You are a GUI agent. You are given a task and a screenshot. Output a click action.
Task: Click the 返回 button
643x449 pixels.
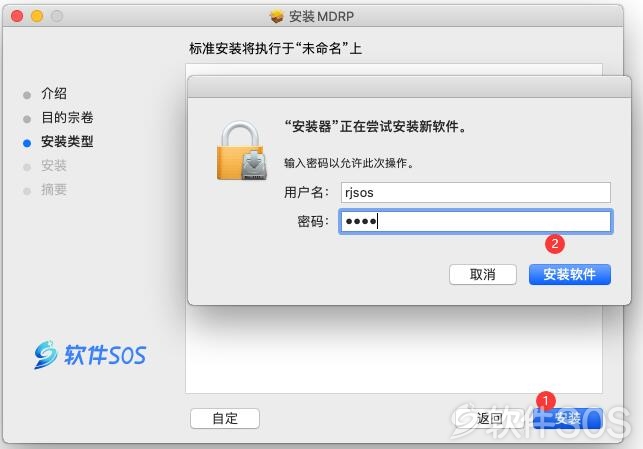click(x=490, y=419)
